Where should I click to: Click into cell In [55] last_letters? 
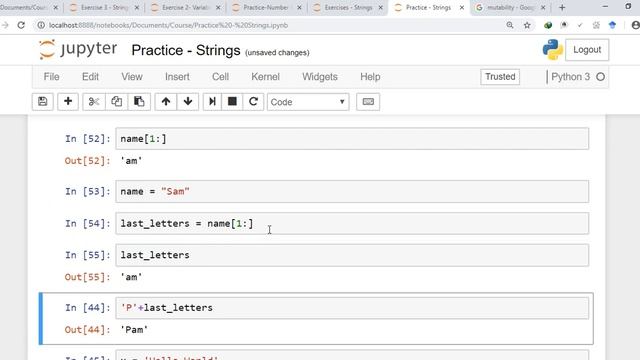pos(352,255)
